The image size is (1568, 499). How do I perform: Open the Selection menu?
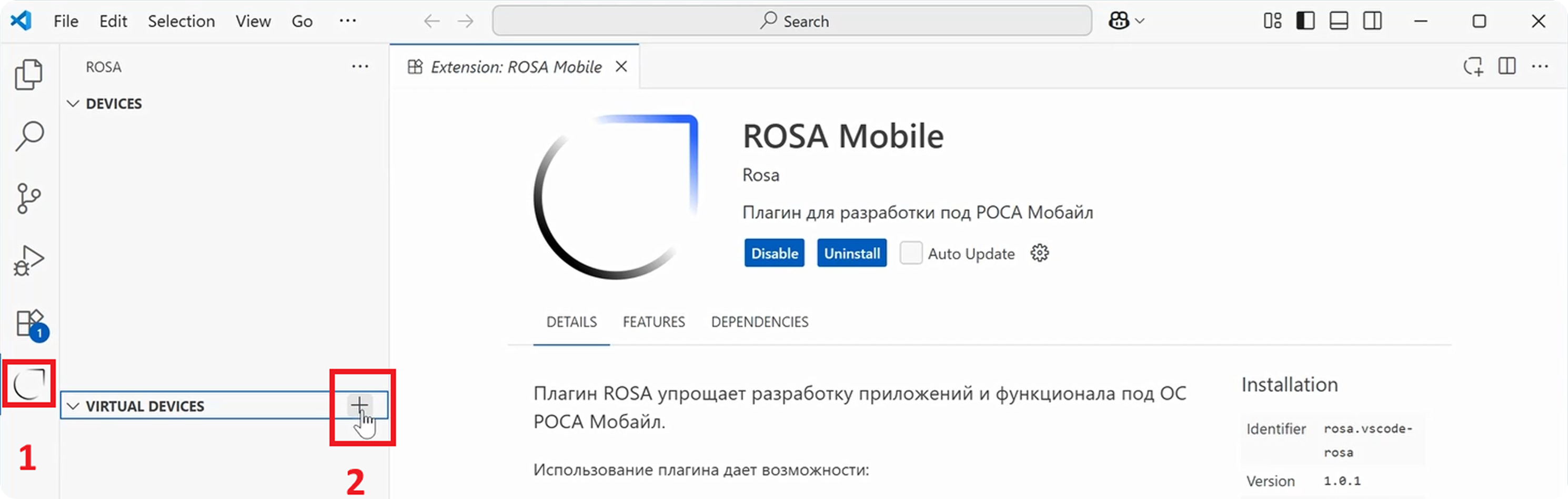[x=182, y=22]
